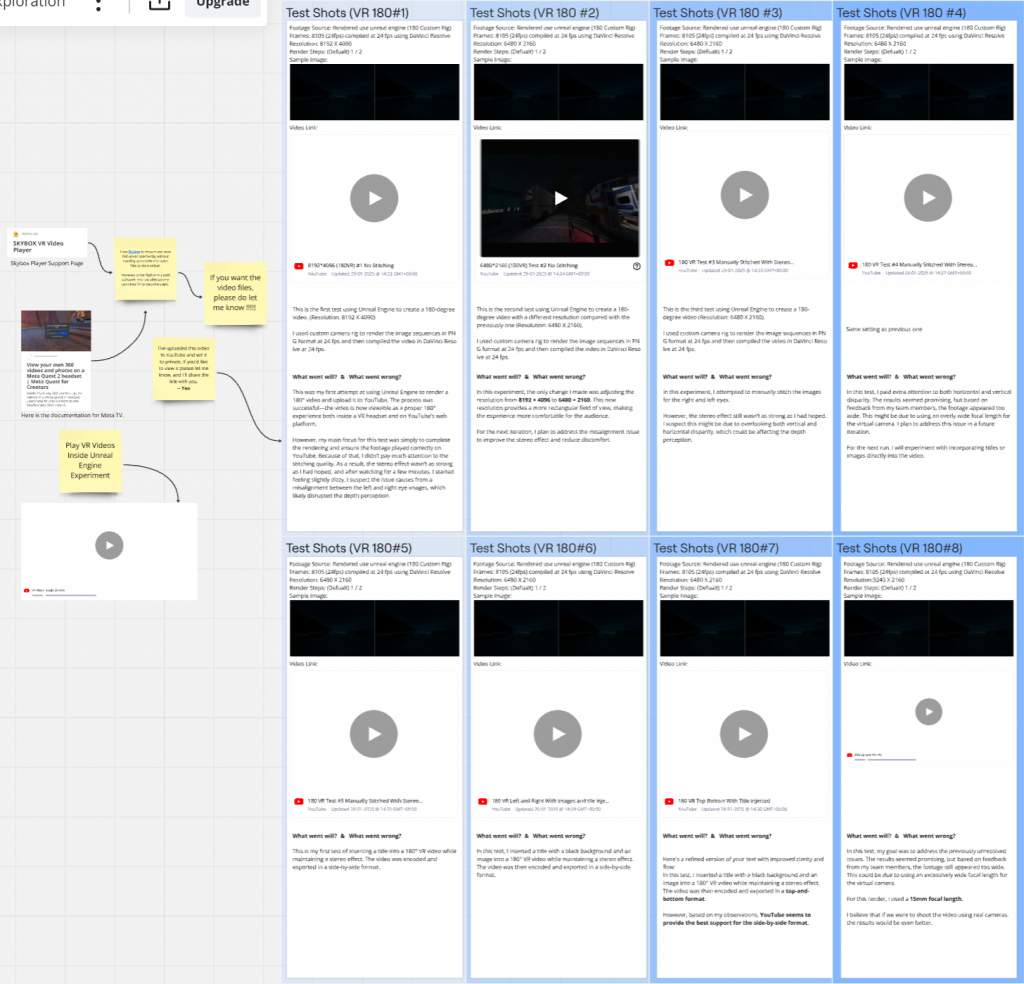
Task: Click the sample image in VR 180 #2 frame
Action: point(558,92)
